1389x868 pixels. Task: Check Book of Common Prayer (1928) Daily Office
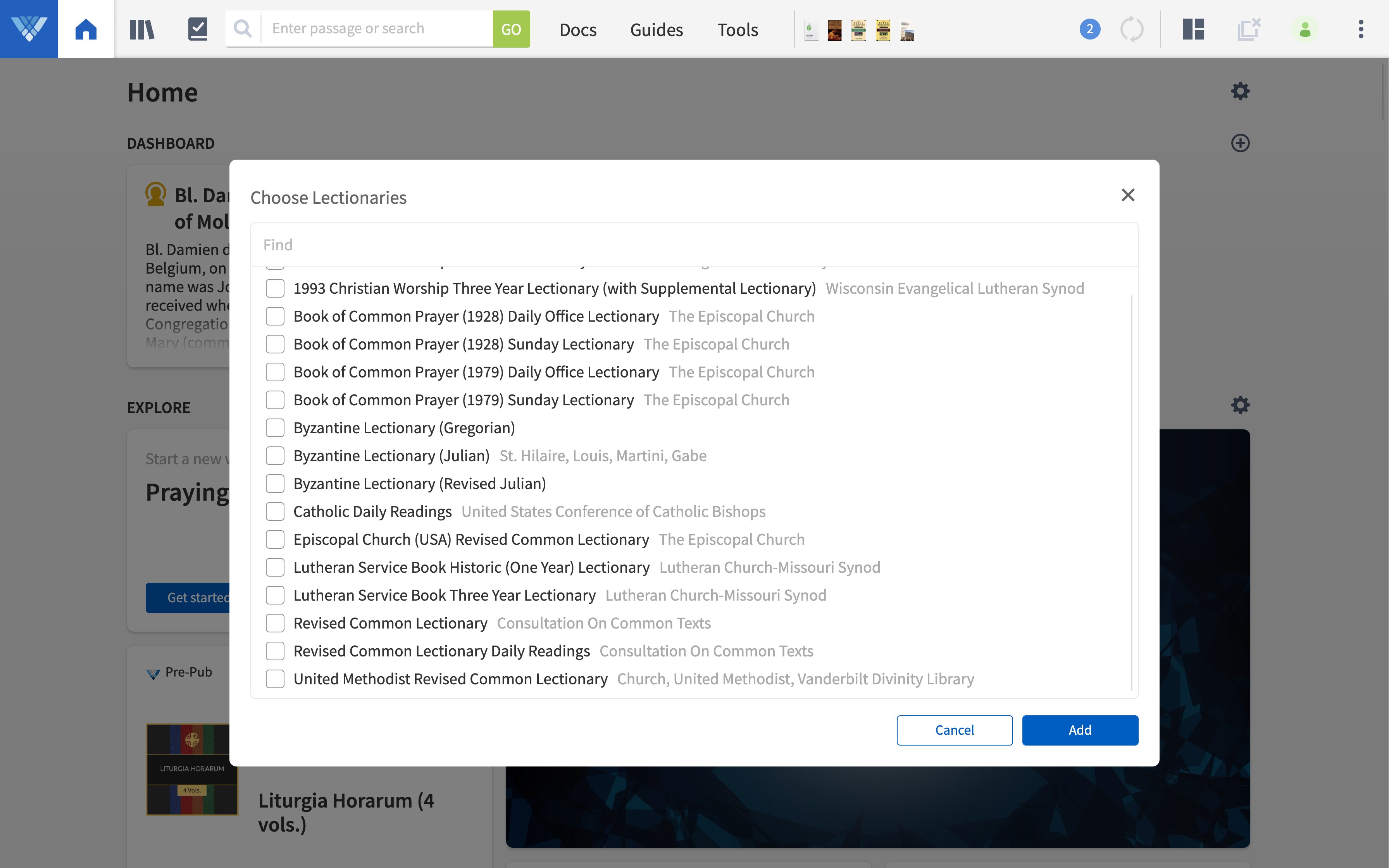click(x=275, y=316)
